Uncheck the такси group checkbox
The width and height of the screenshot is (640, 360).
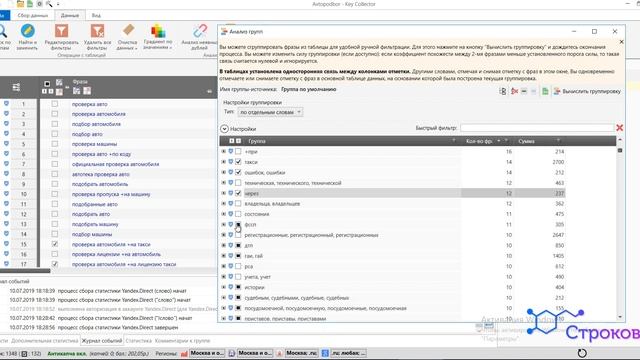[238, 162]
